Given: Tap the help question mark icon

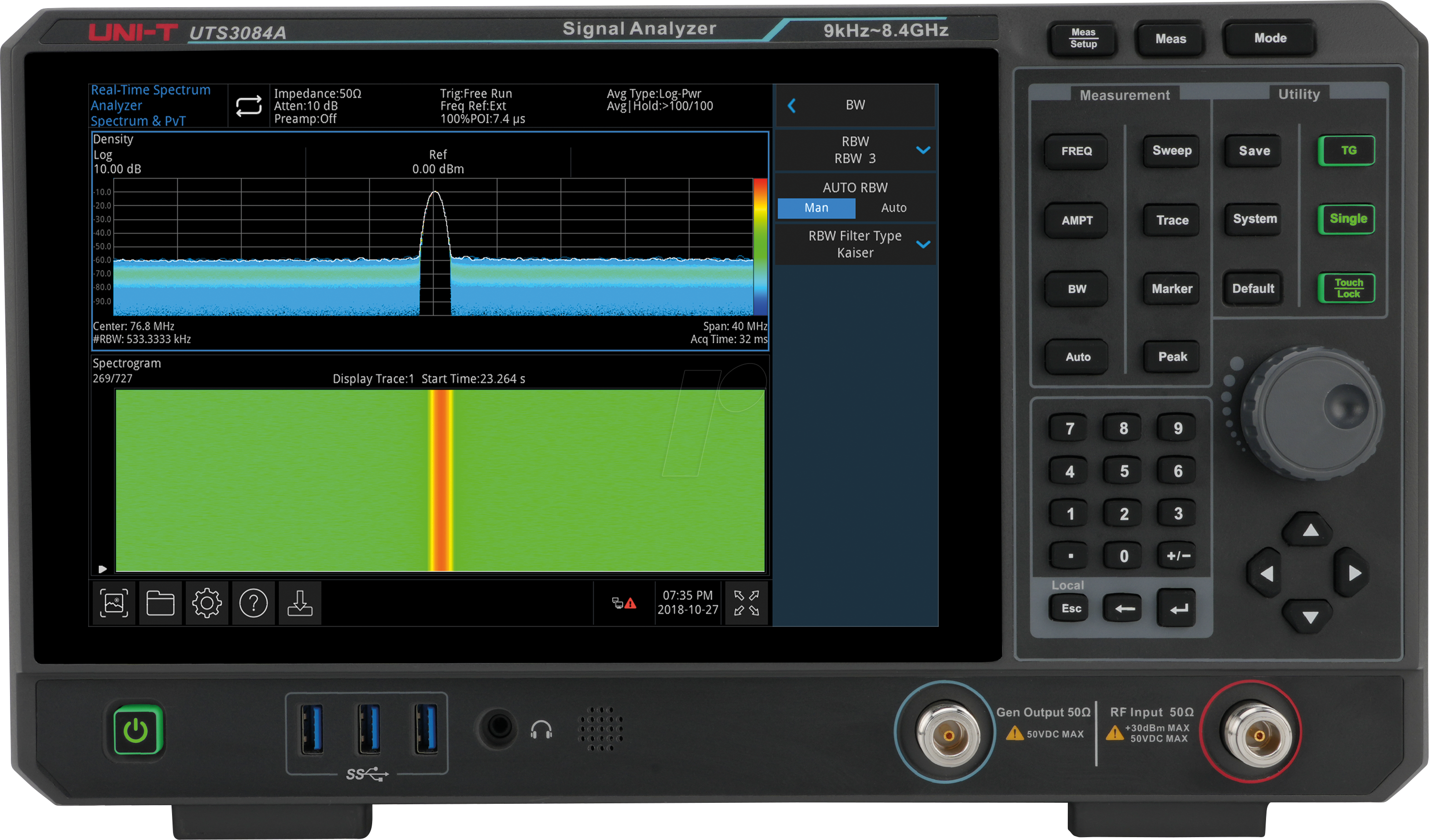Looking at the screenshot, I should pos(253,603).
